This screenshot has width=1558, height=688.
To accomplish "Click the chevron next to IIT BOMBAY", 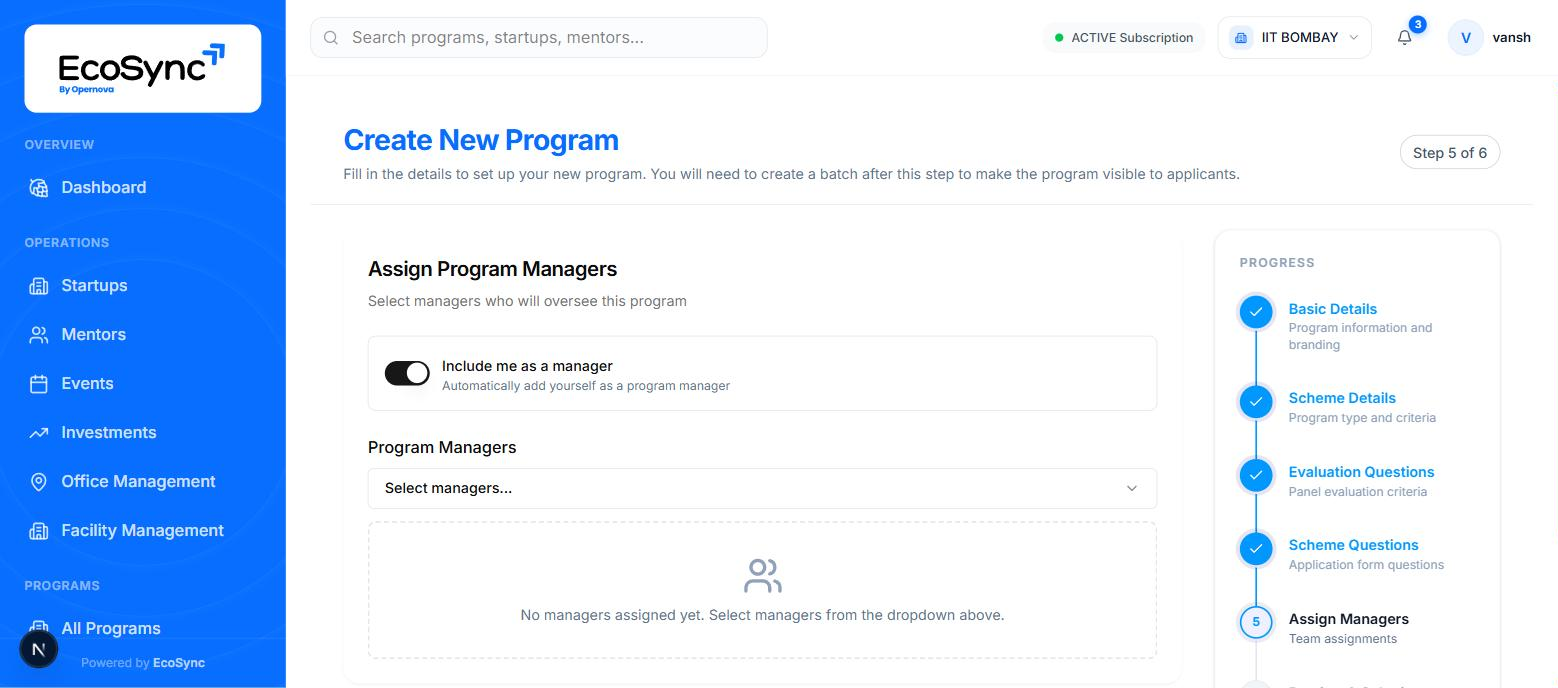I will [1354, 38].
